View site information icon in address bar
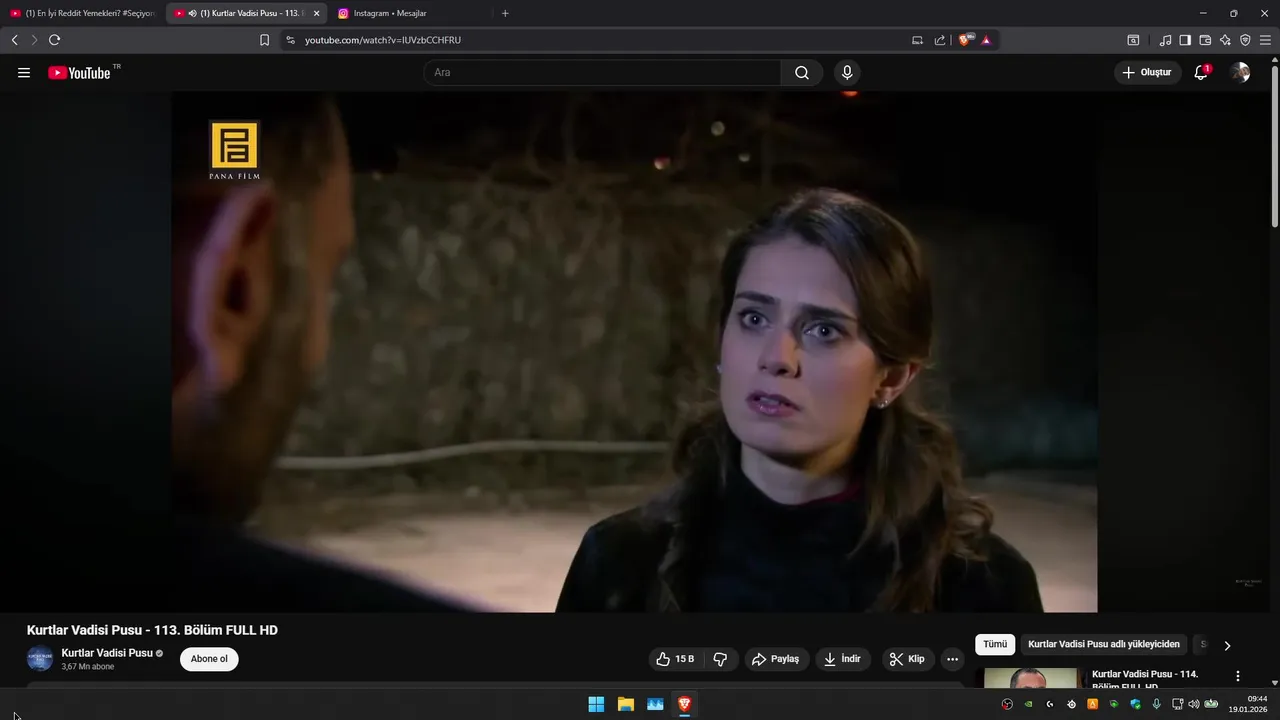The image size is (1280, 720). click(290, 40)
